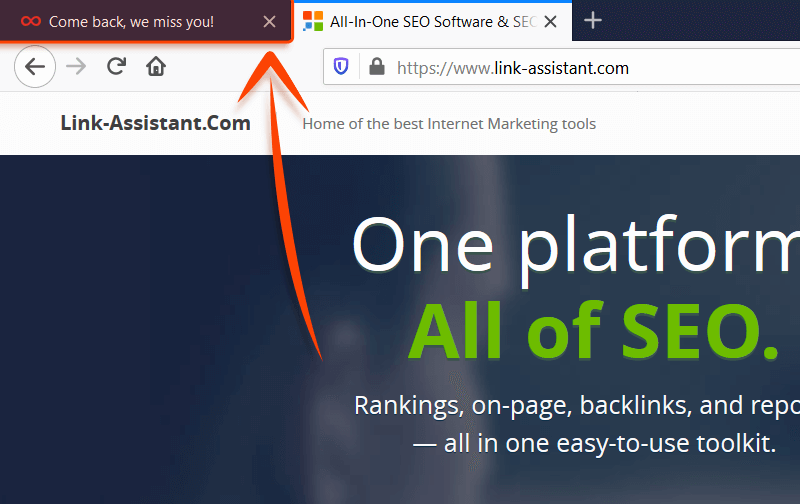Viewport: 800px width, 504px height.
Task: Close the "Come back, we miss you!" tab
Action: [x=269, y=21]
